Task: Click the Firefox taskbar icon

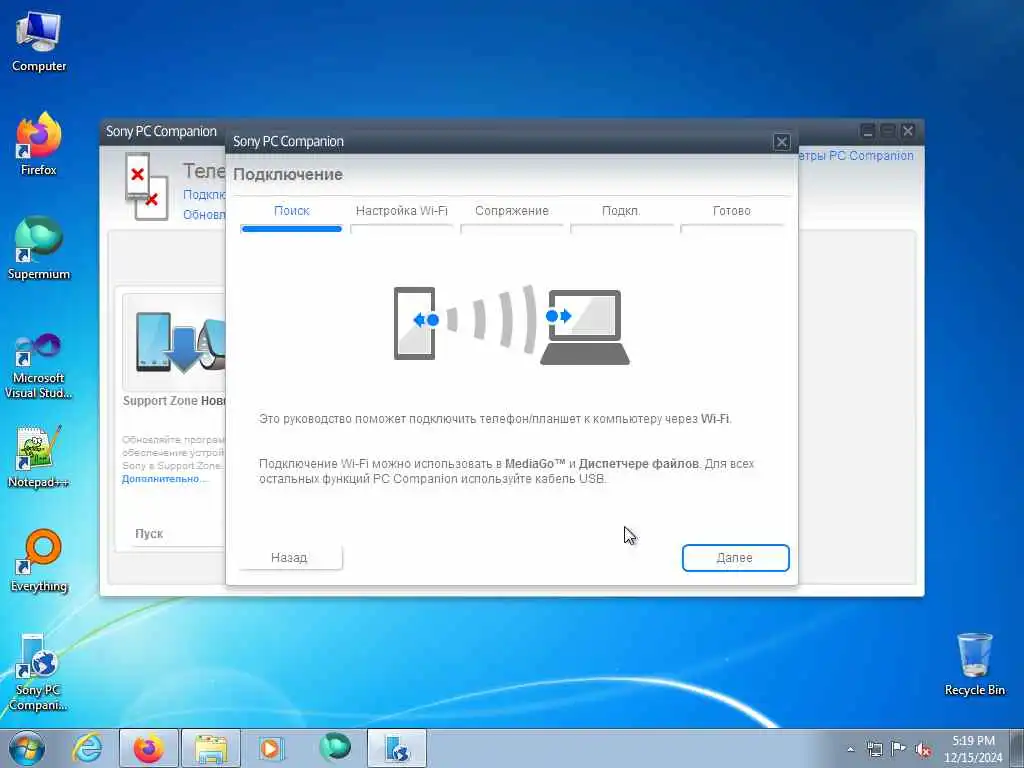Action: pyautogui.click(x=149, y=748)
